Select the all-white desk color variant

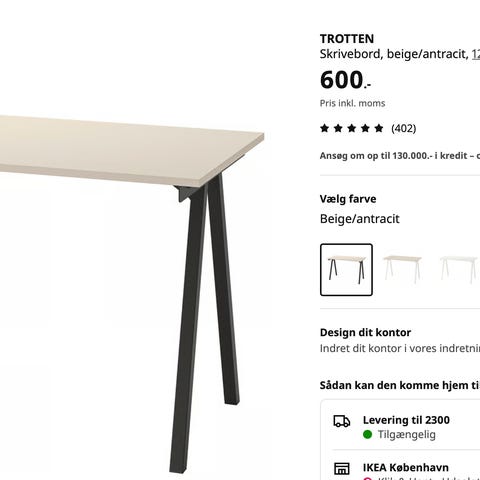(x=458, y=270)
